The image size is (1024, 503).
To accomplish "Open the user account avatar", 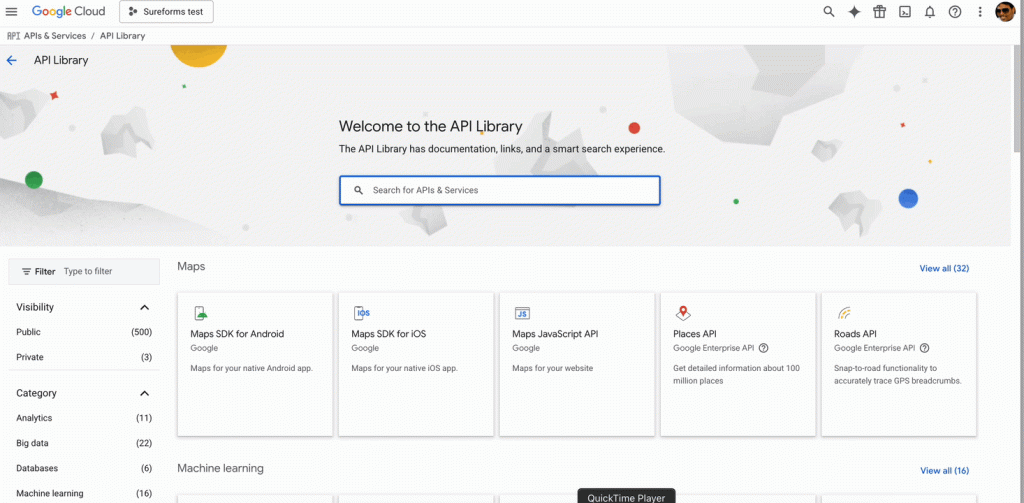I will 1004,12.
